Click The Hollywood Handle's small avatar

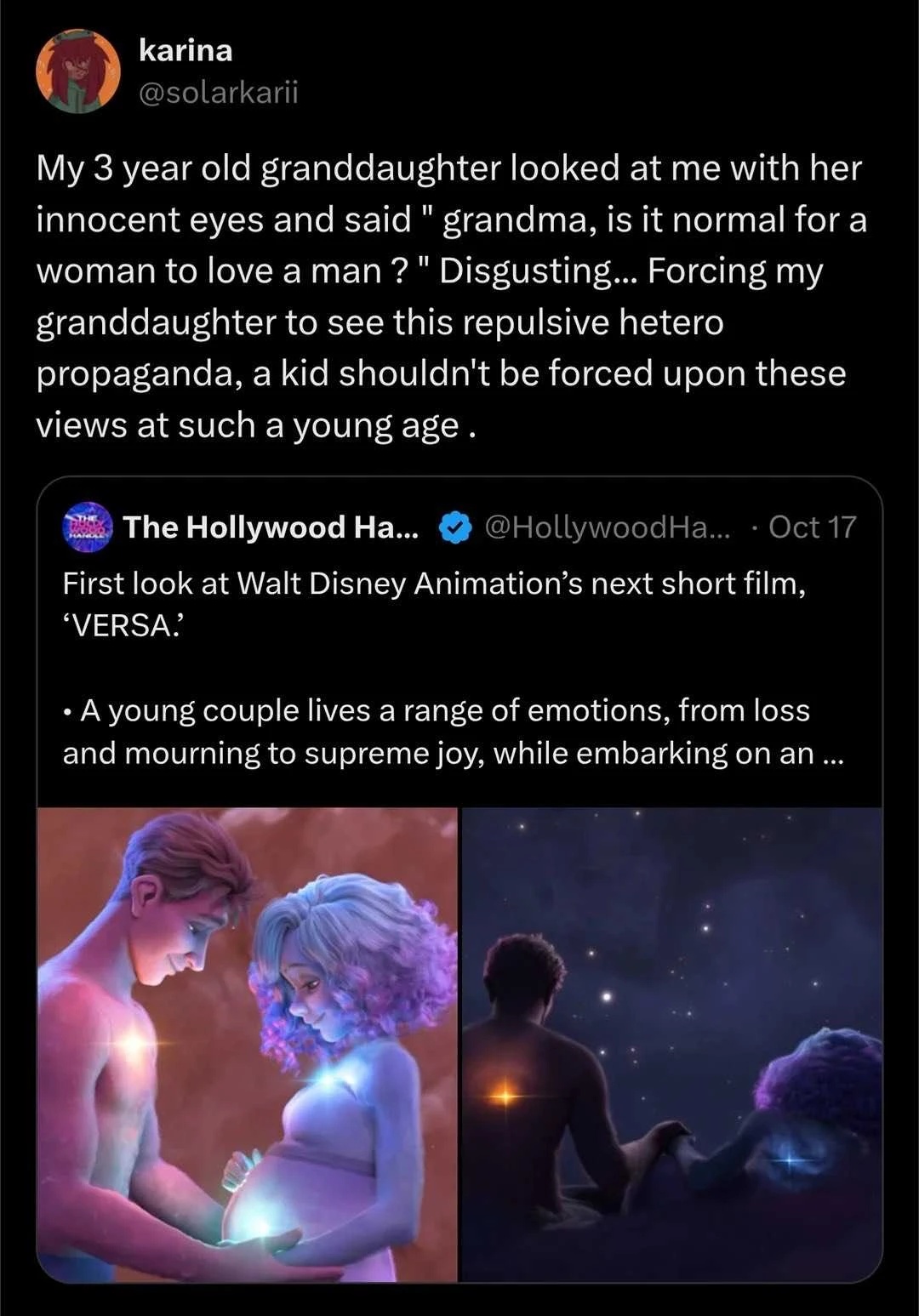pos(88,527)
